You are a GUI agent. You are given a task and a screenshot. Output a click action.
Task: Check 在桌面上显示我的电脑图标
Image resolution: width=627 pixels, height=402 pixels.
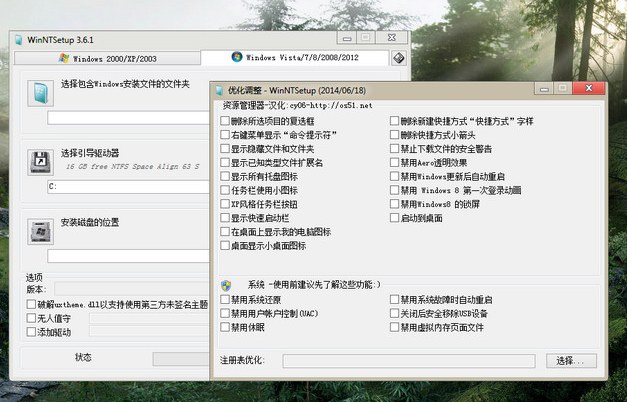pyautogui.click(x=225, y=232)
